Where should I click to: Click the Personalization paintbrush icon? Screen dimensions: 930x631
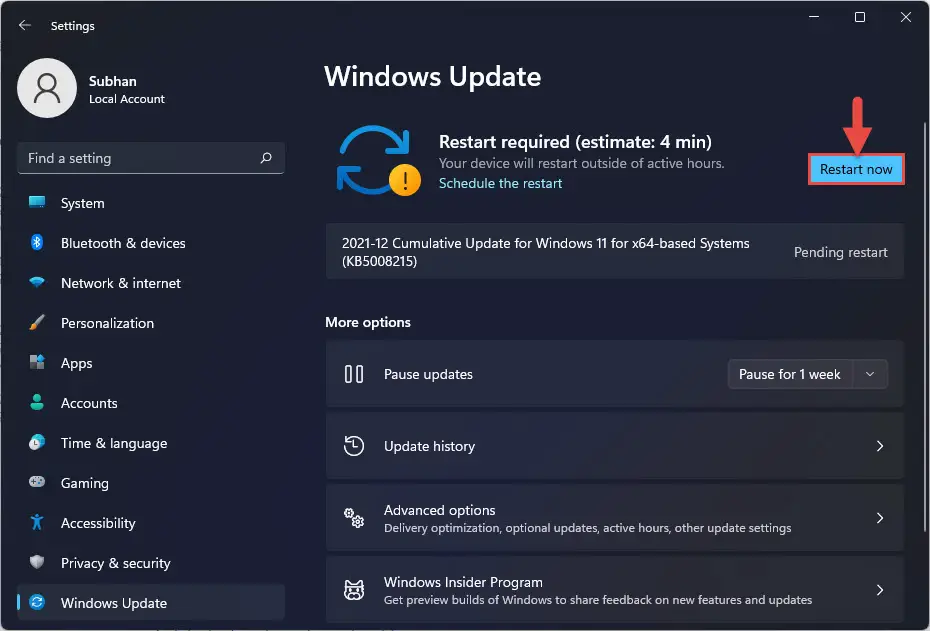click(37, 323)
